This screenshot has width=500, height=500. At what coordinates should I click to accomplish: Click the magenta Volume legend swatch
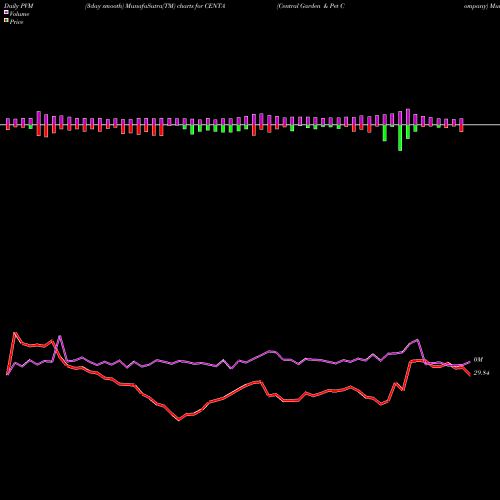click(6, 12)
